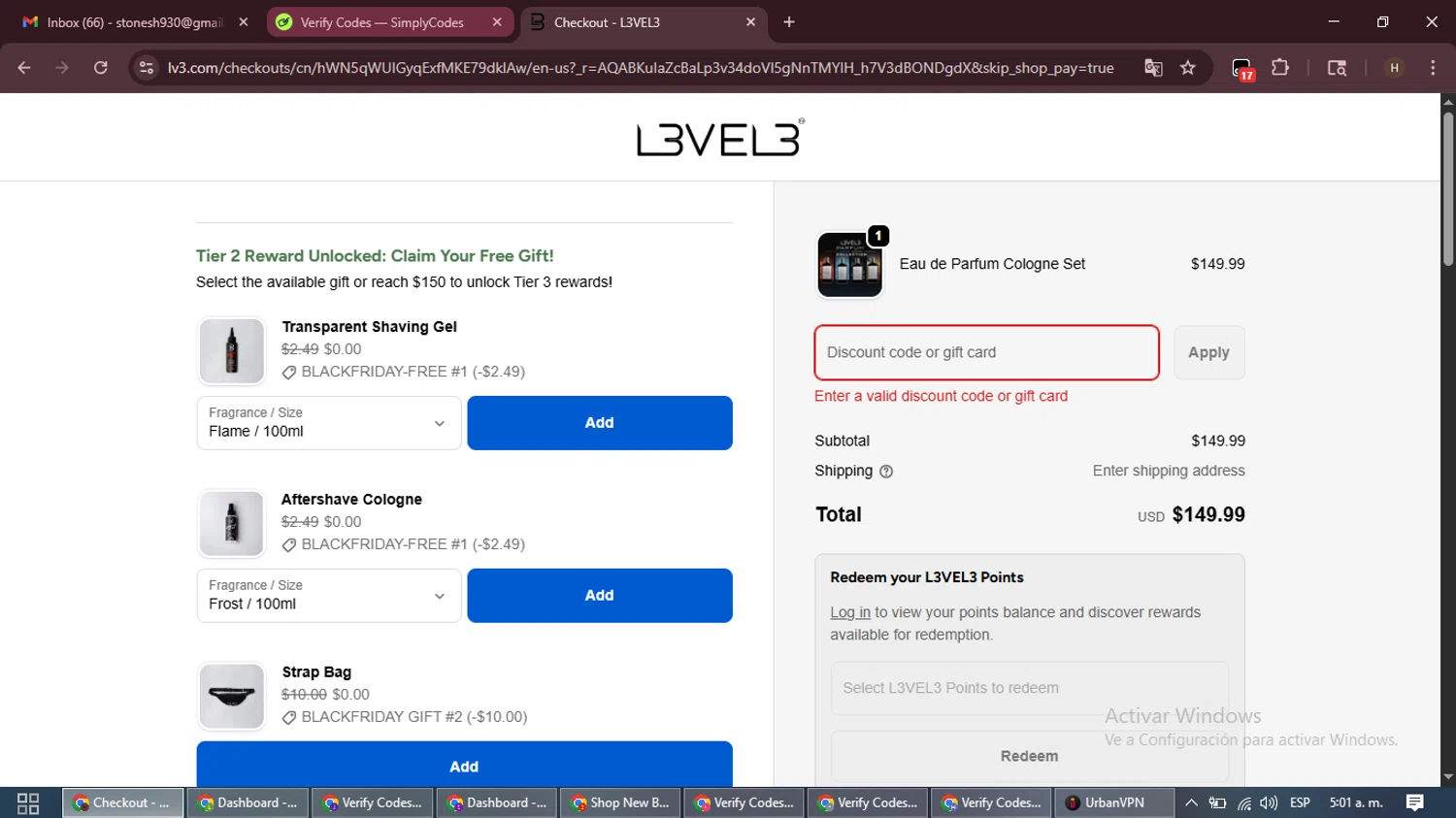
Task: Open the notification center icon
Action: tap(1415, 802)
